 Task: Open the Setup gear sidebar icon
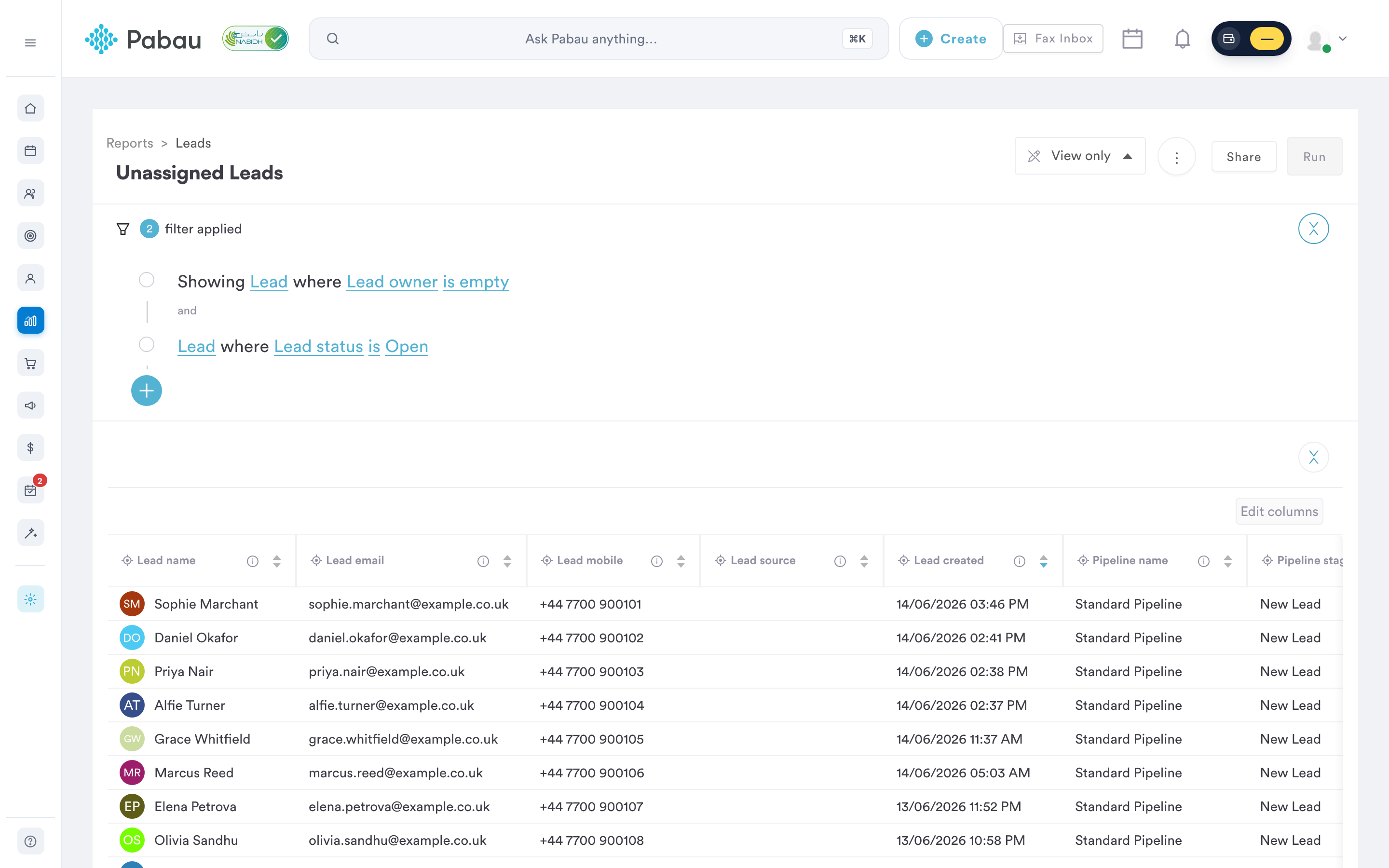(30, 599)
